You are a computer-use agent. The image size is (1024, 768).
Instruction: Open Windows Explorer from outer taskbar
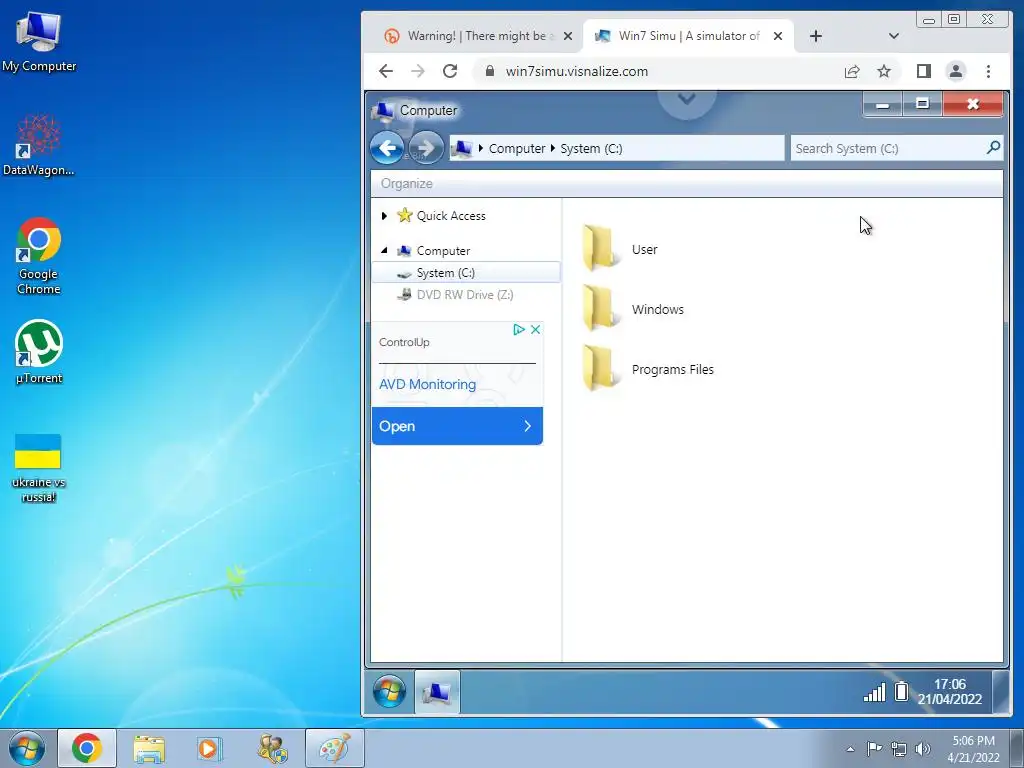(149, 748)
